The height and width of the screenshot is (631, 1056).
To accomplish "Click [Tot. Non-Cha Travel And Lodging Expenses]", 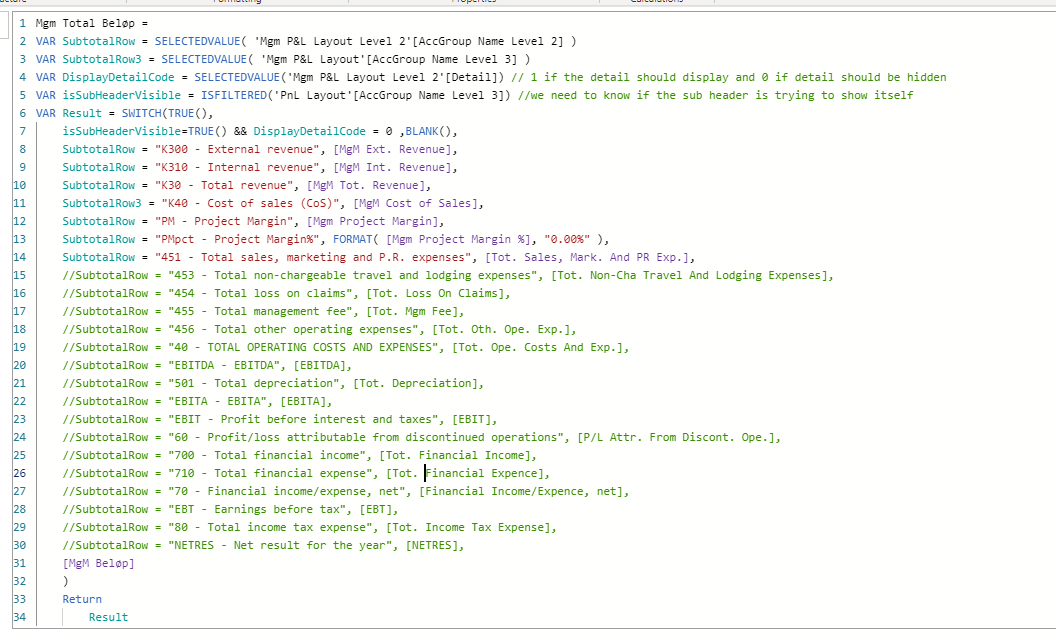I will [689, 275].
